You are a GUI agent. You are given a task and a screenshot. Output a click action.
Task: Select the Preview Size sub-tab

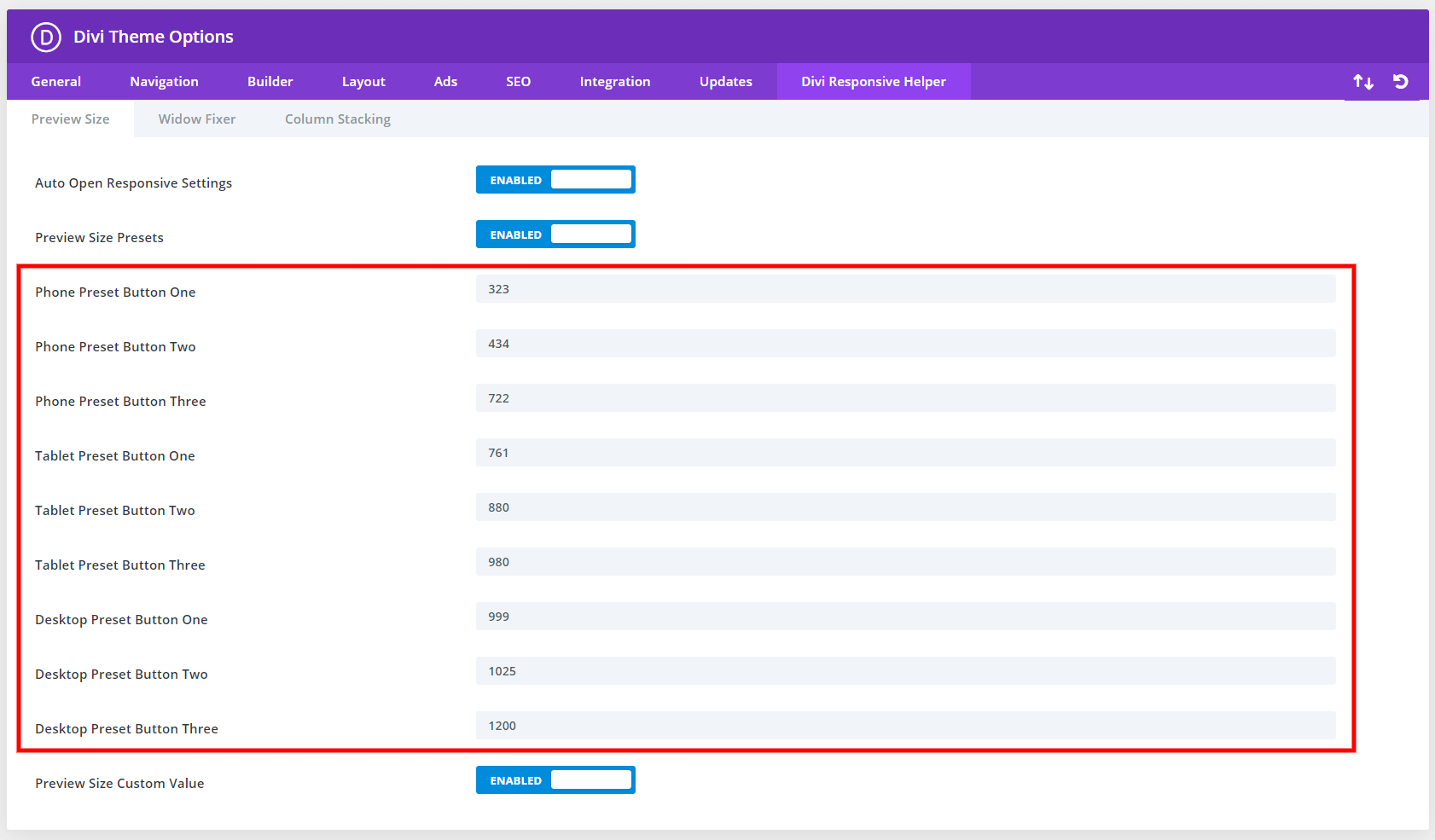click(71, 119)
